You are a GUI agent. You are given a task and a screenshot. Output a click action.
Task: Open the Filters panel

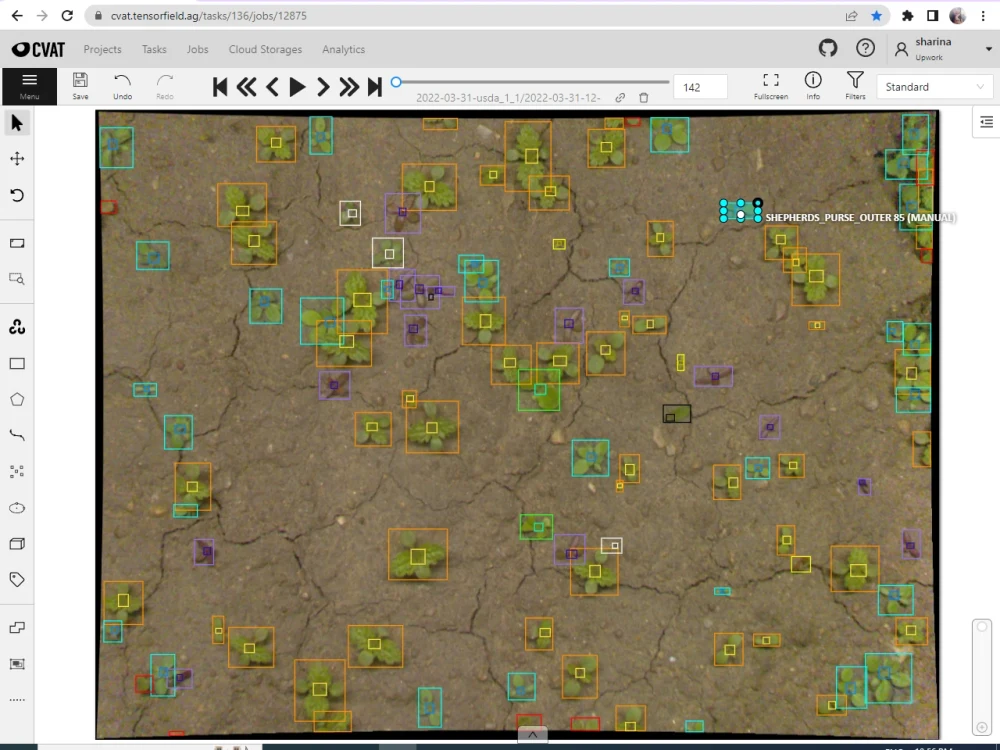(x=855, y=83)
